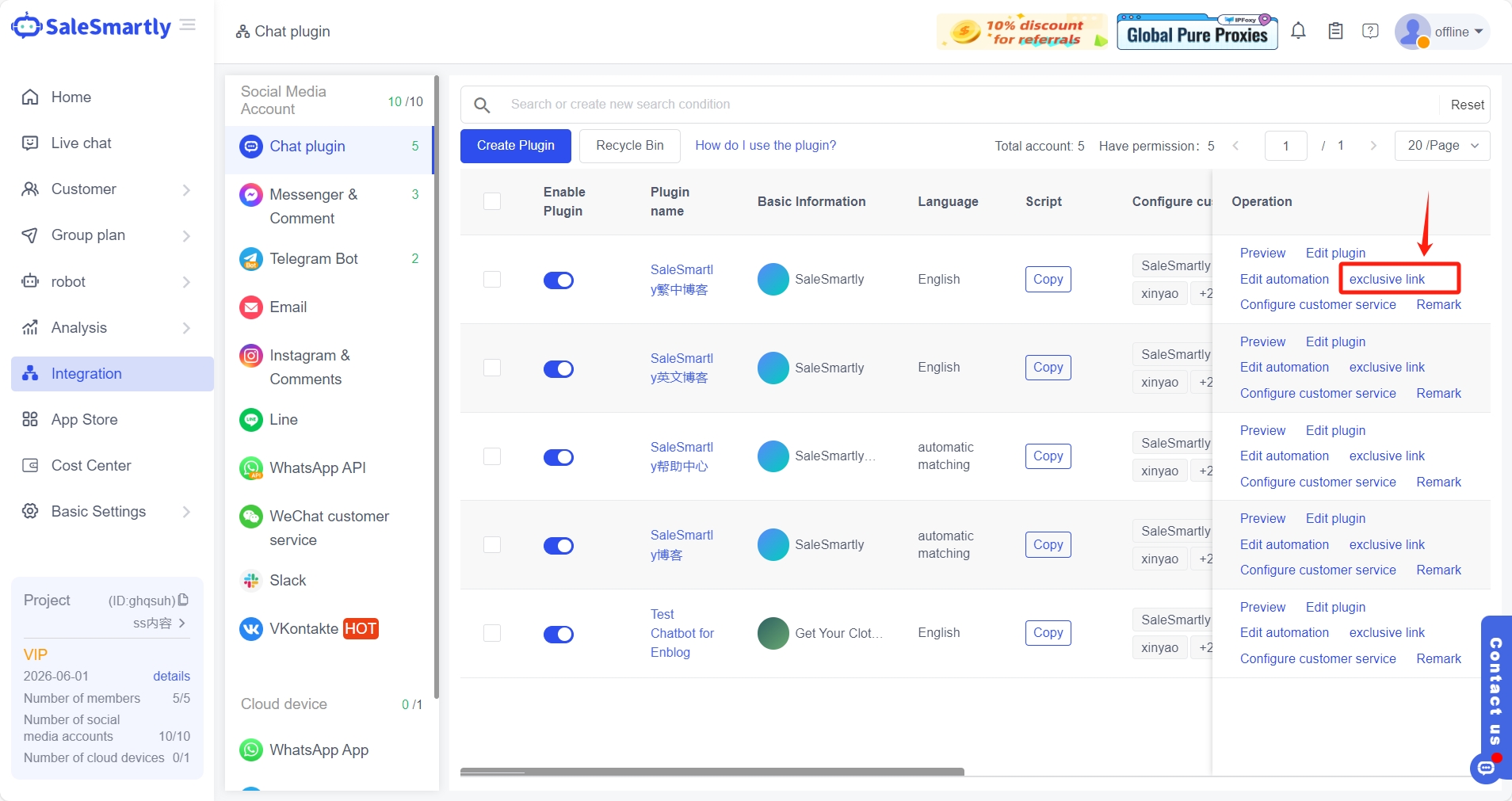Open the 20 /Page dropdown
1512x801 pixels.
pos(1441,146)
